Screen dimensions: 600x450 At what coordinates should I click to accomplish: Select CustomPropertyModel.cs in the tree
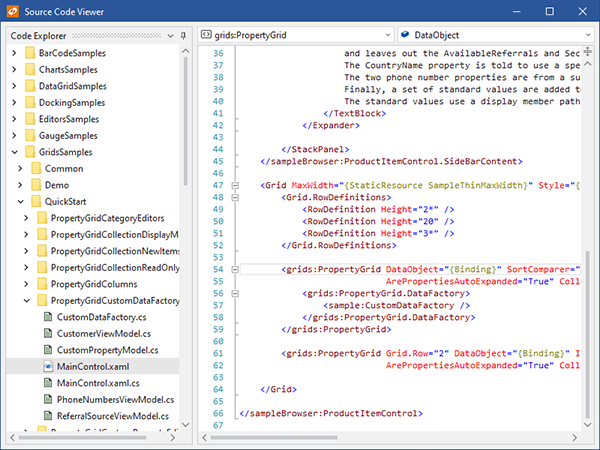coord(108,350)
